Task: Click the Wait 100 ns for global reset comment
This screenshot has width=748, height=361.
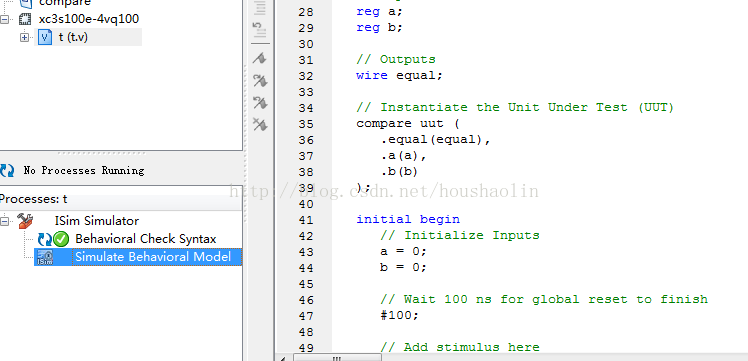Action: click(x=544, y=299)
